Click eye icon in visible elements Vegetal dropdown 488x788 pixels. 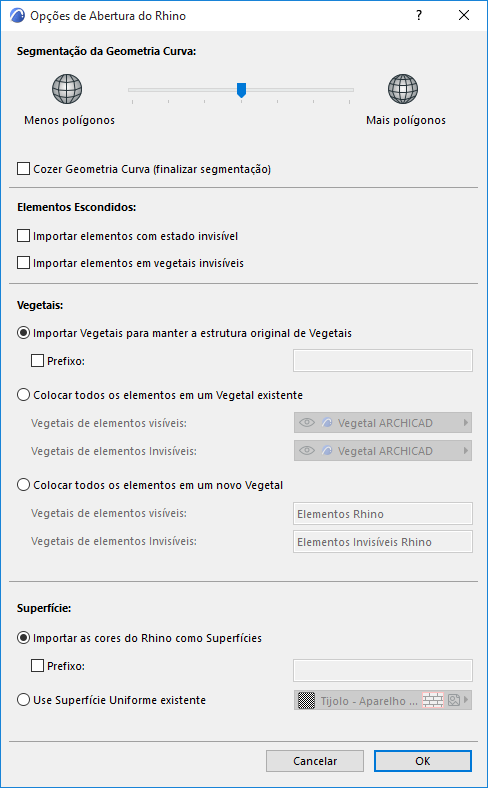tap(307, 423)
